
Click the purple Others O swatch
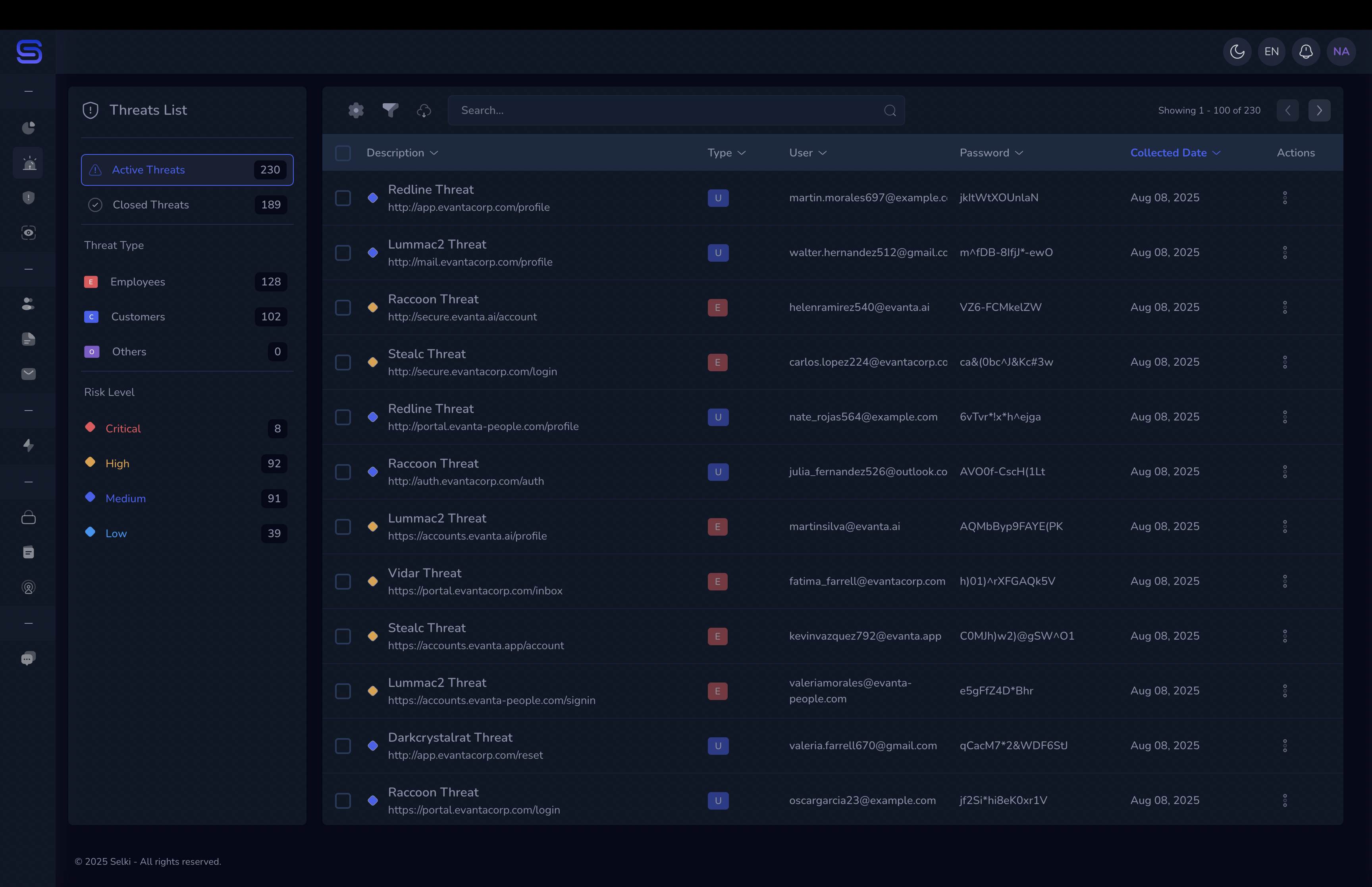coord(92,351)
